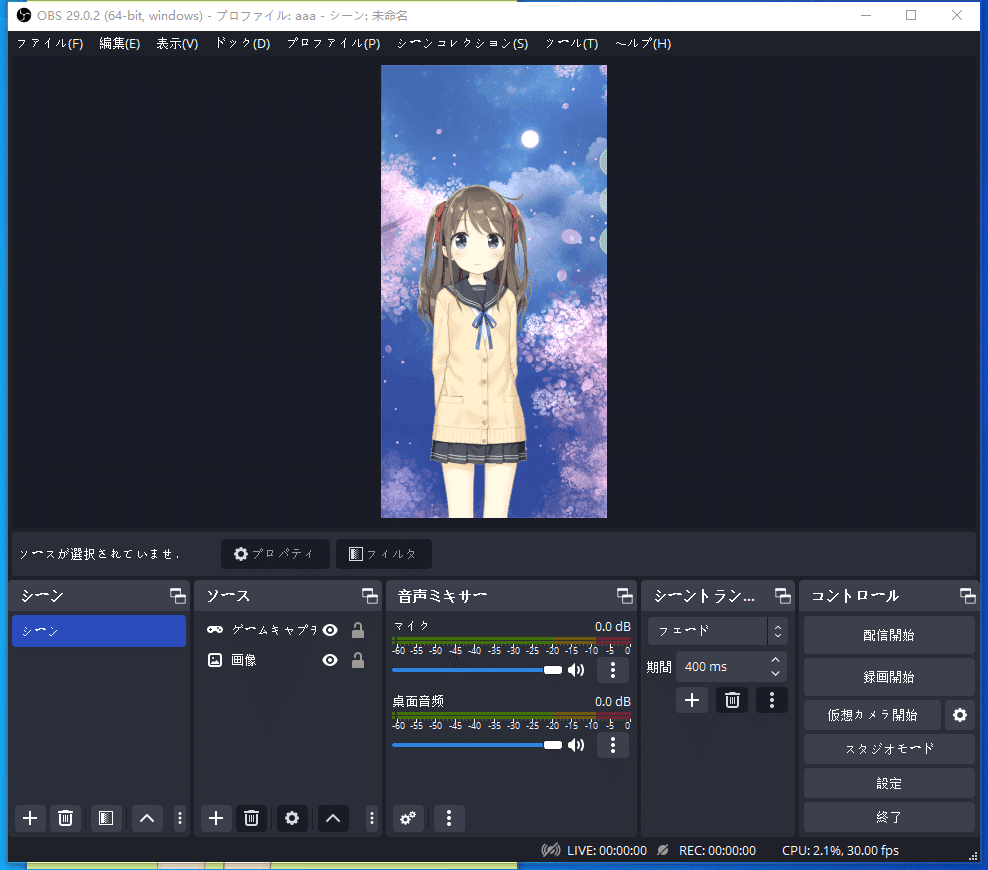Increase transition duration with up arrow
The width and height of the screenshot is (988, 870).
[776, 660]
